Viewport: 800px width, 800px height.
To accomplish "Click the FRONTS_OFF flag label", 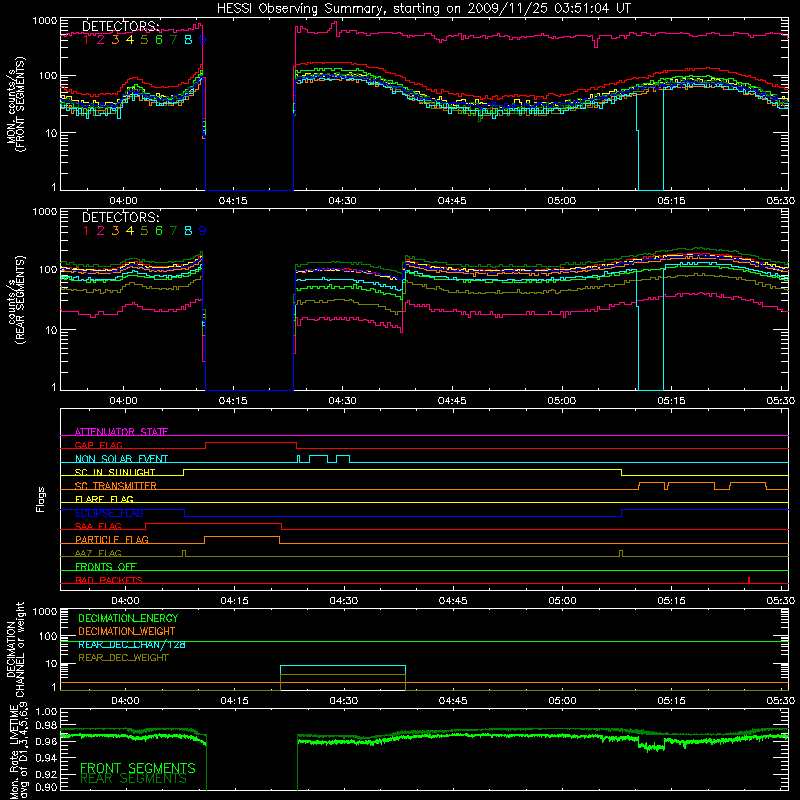I will click(106, 566).
